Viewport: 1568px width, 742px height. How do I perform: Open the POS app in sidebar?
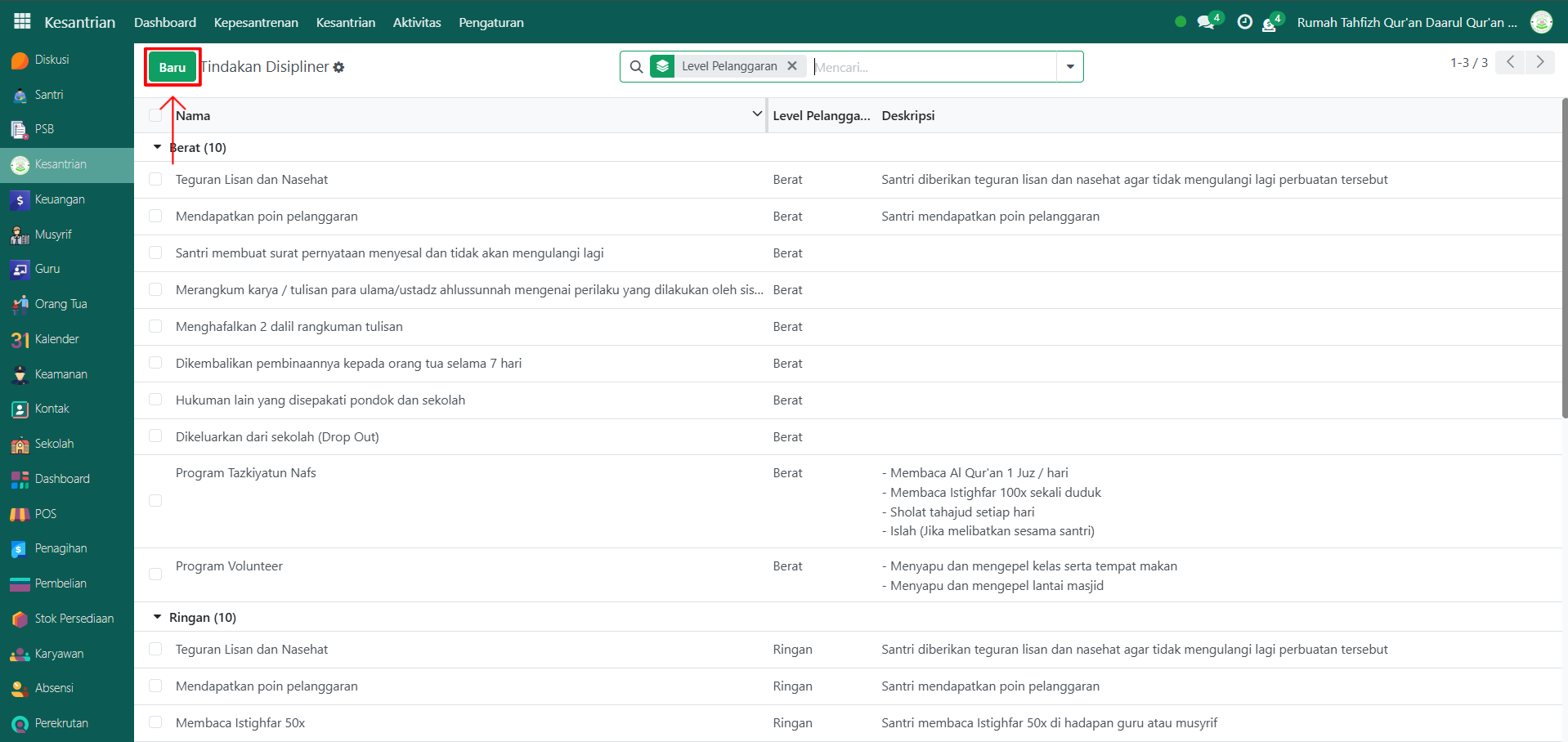pos(45,514)
